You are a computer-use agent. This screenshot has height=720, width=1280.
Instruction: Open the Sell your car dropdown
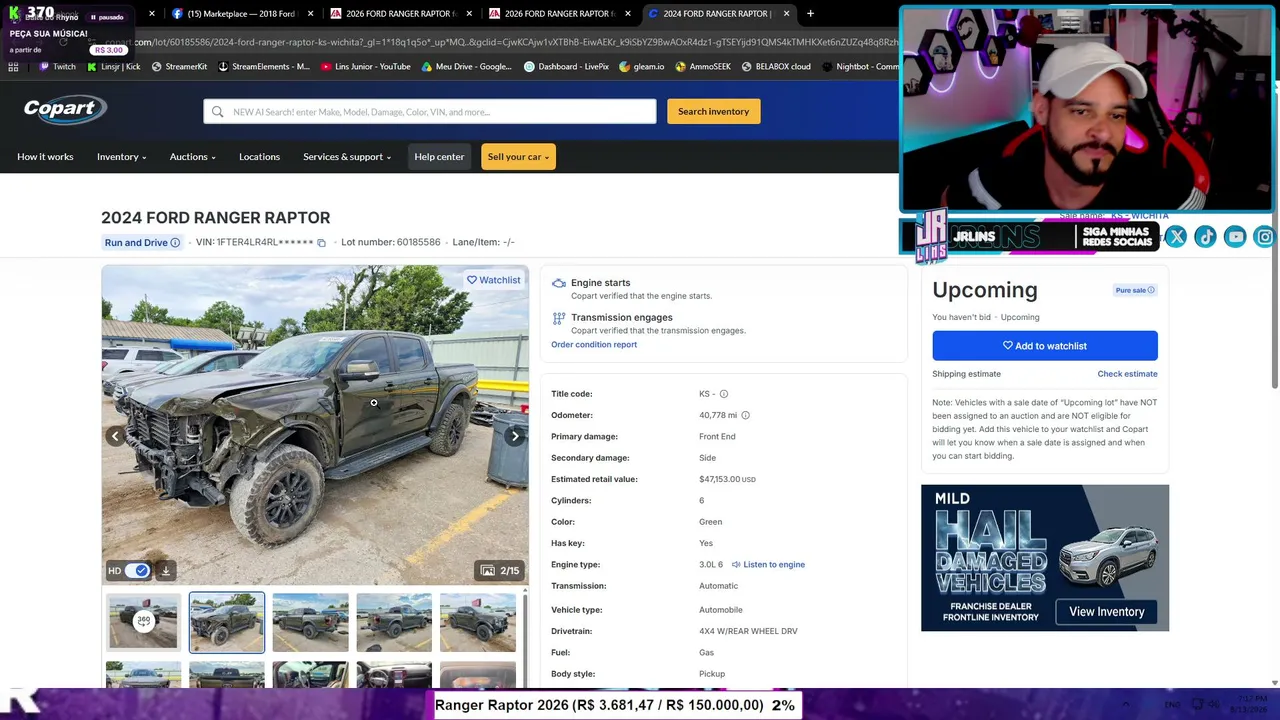point(518,157)
